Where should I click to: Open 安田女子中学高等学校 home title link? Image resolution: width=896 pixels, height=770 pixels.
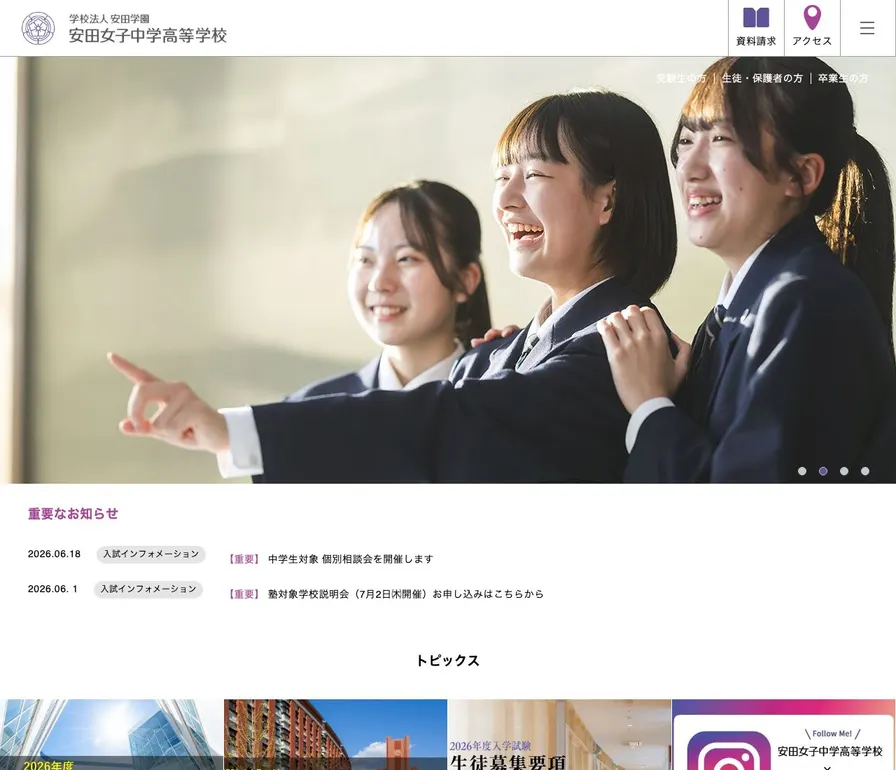coord(147,35)
